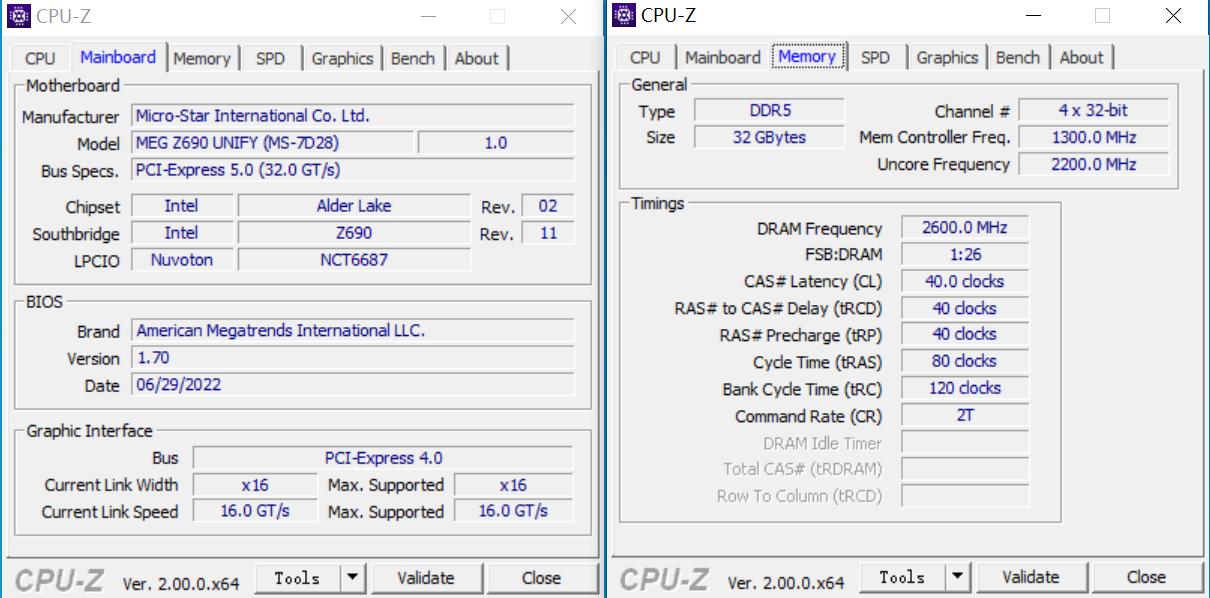Open the Memory tab in left window
Image resolution: width=1210 pixels, height=598 pixels.
201,58
